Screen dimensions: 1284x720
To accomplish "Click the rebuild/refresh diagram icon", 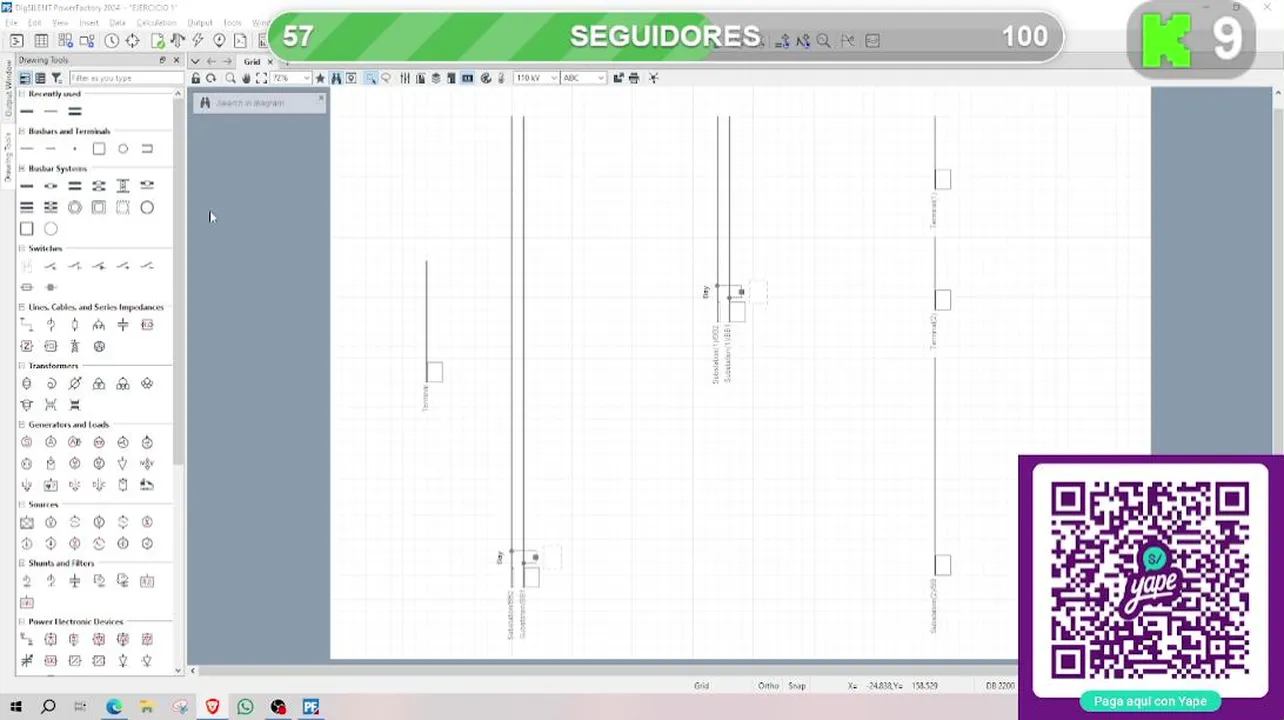I will [211, 78].
